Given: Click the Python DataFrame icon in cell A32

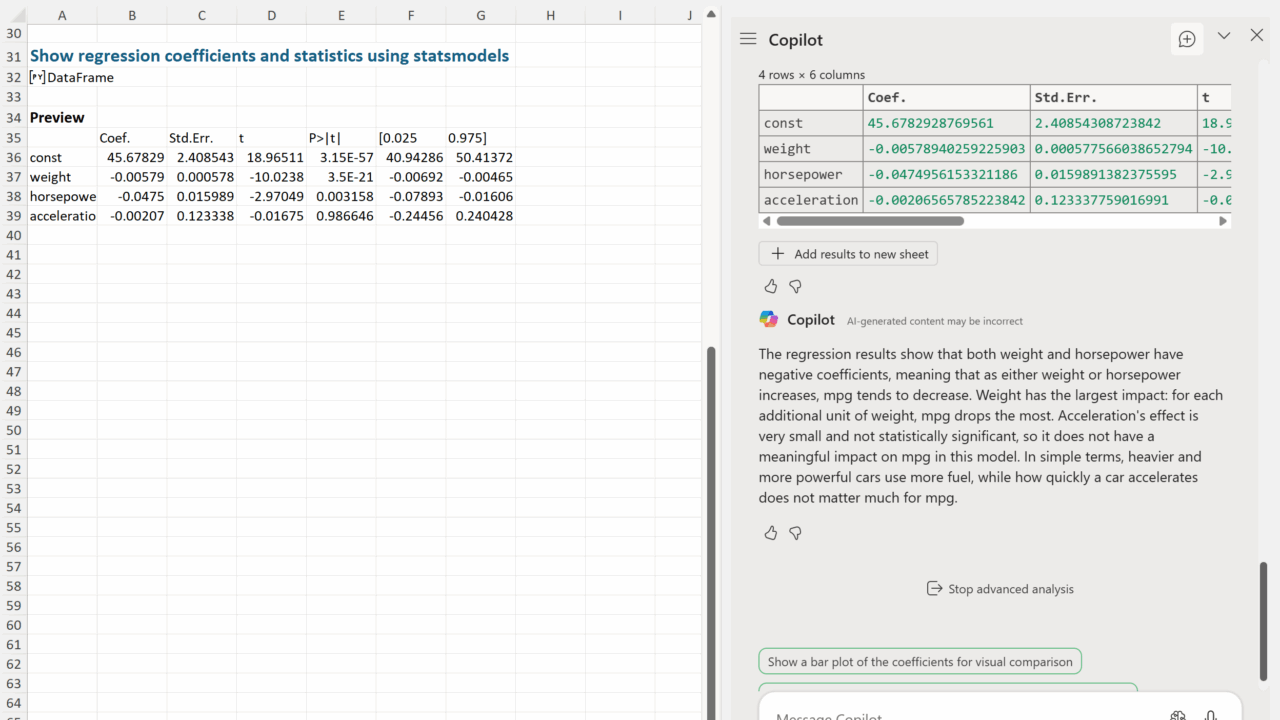Looking at the screenshot, I should click(37, 77).
